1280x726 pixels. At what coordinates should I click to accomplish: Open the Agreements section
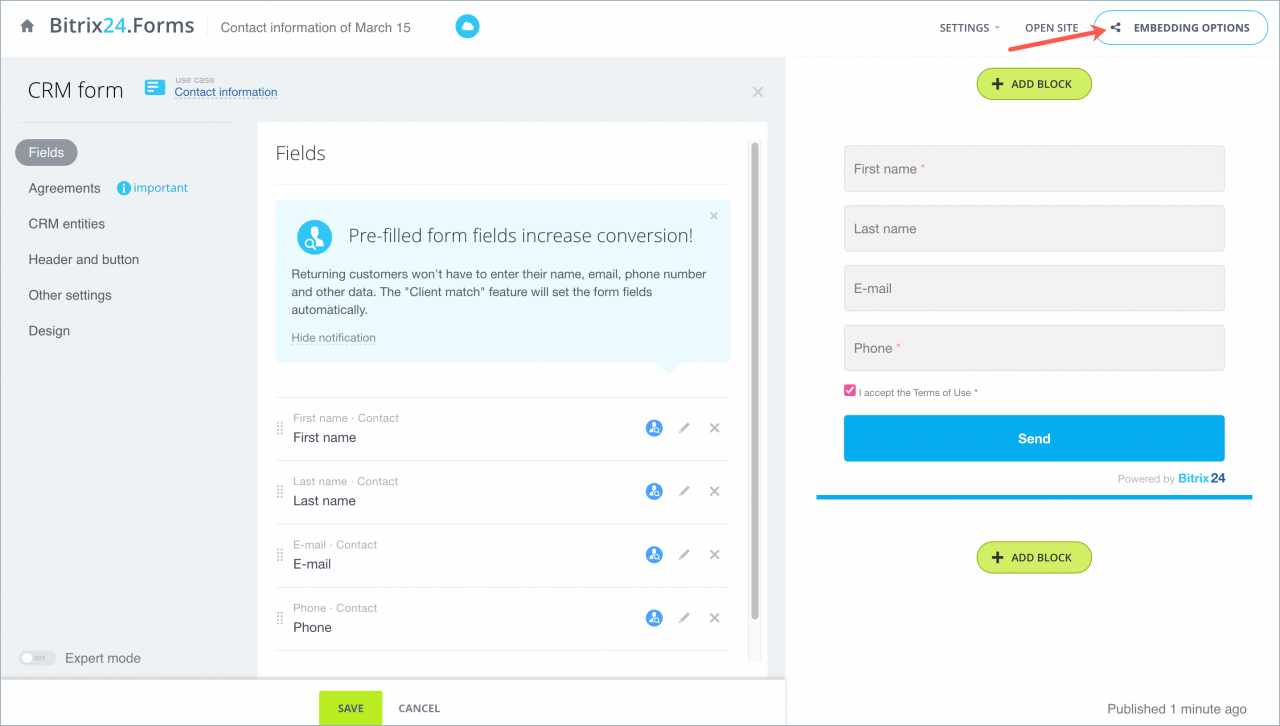click(64, 188)
